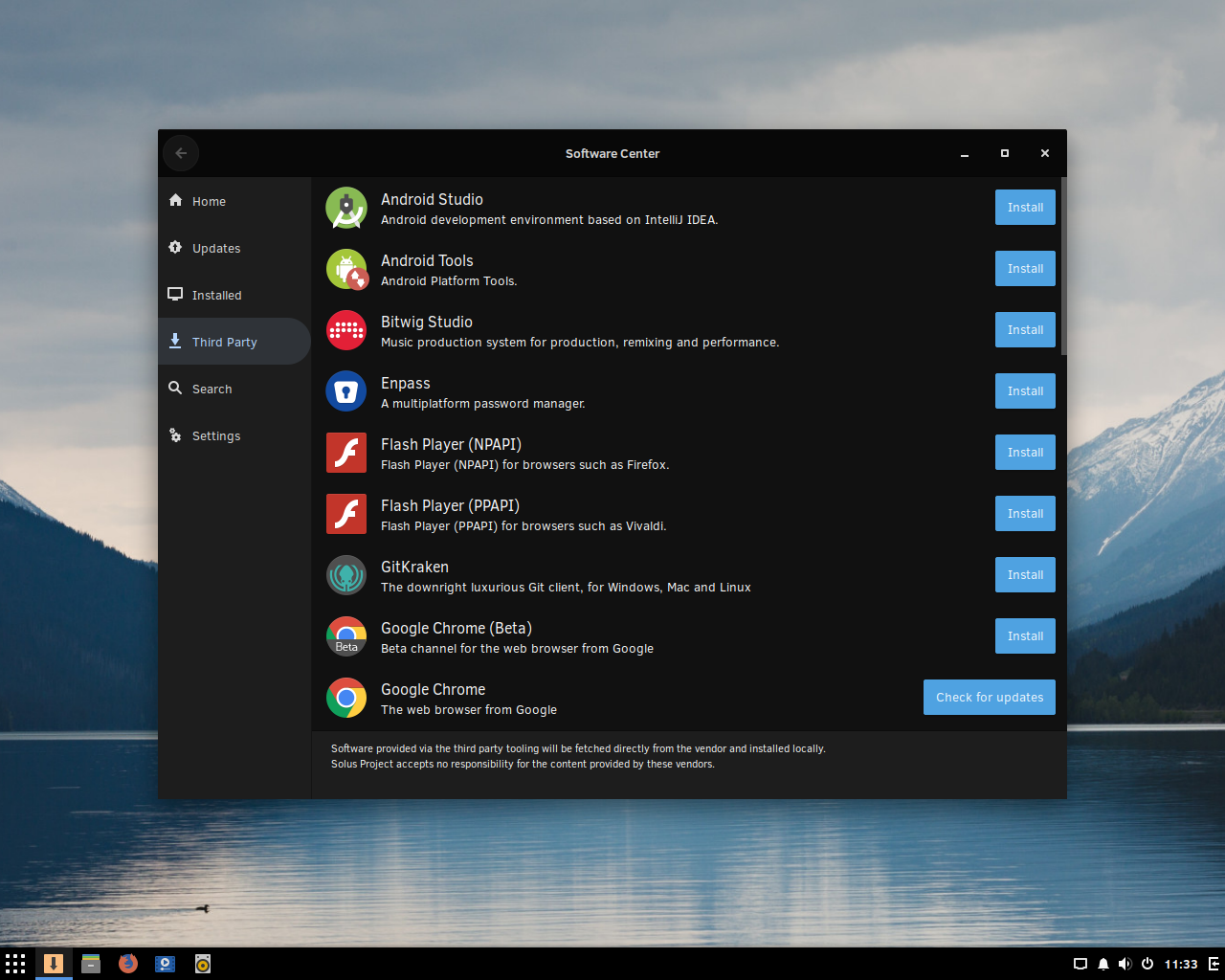Open the music player taskbar icon
This screenshot has width=1225, height=980.
pos(202,964)
